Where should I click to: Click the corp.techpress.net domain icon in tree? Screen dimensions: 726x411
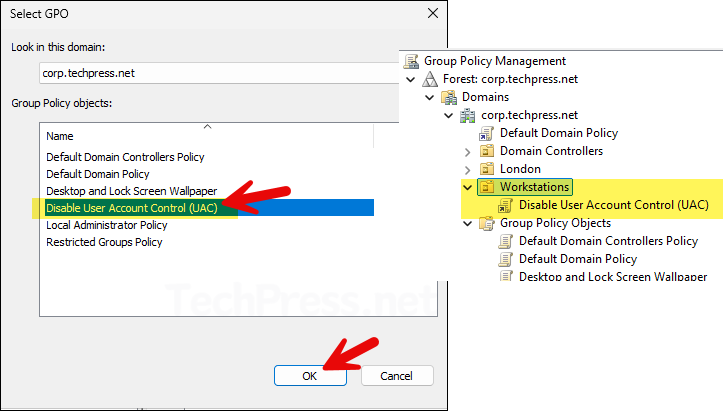coord(468,115)
